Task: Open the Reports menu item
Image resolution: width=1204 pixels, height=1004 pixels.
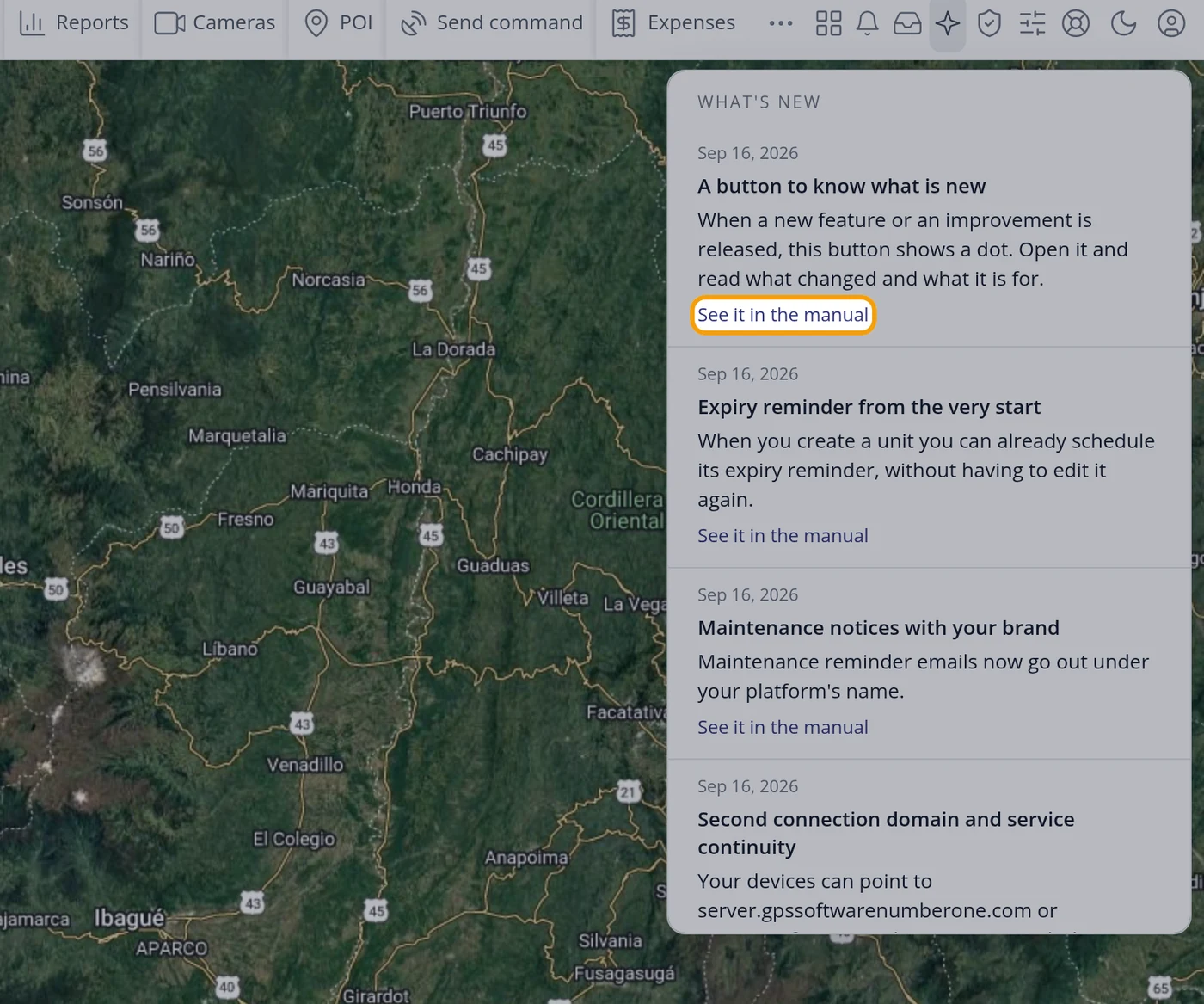Action: pos(73,23)
